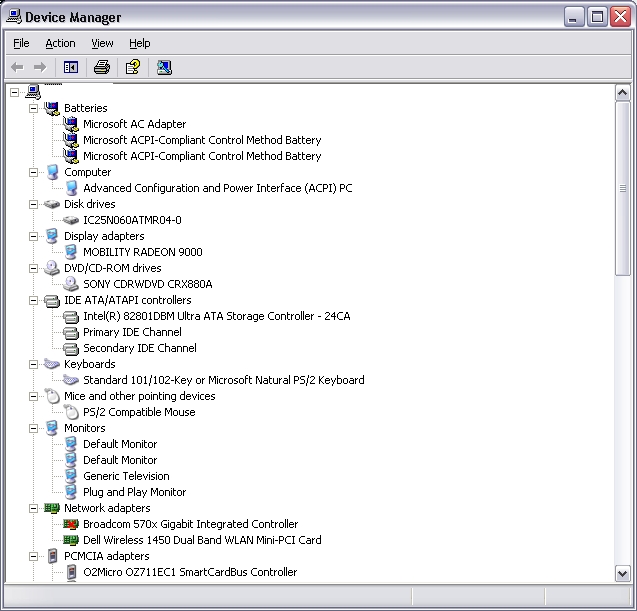
Task: Select the MOBILITY RADEON 9000 text
Action: pyautogui.click(x=143, y=252)
